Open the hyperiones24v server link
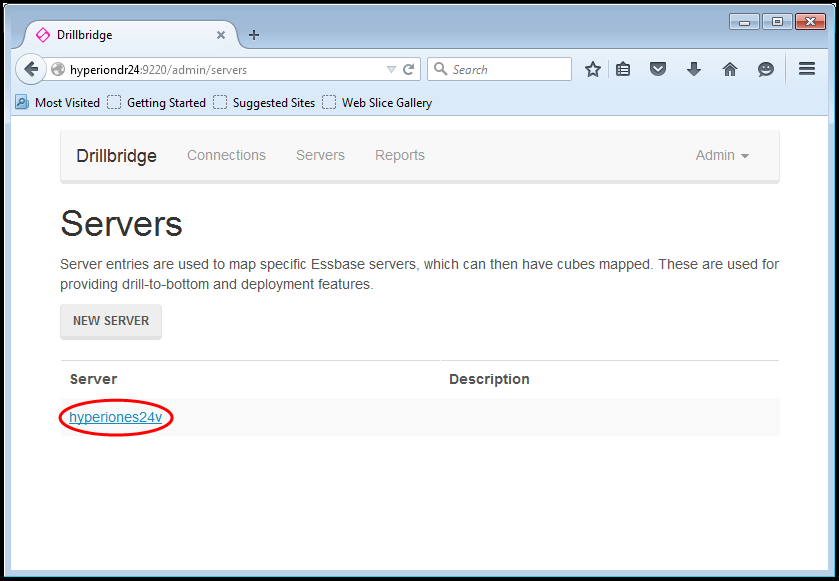The height and width of the screenshot is (581, 839). click(x=116, y=417)
